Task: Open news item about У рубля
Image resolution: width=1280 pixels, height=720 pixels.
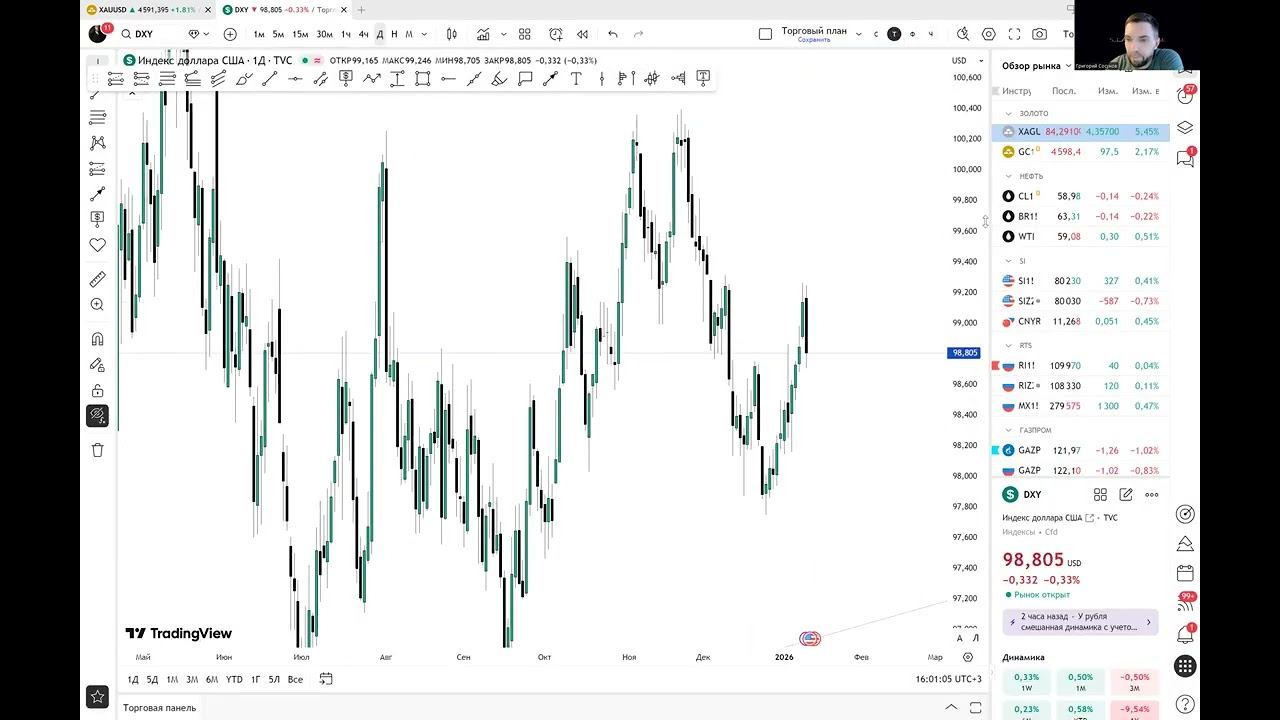Action: [1081, 622]
